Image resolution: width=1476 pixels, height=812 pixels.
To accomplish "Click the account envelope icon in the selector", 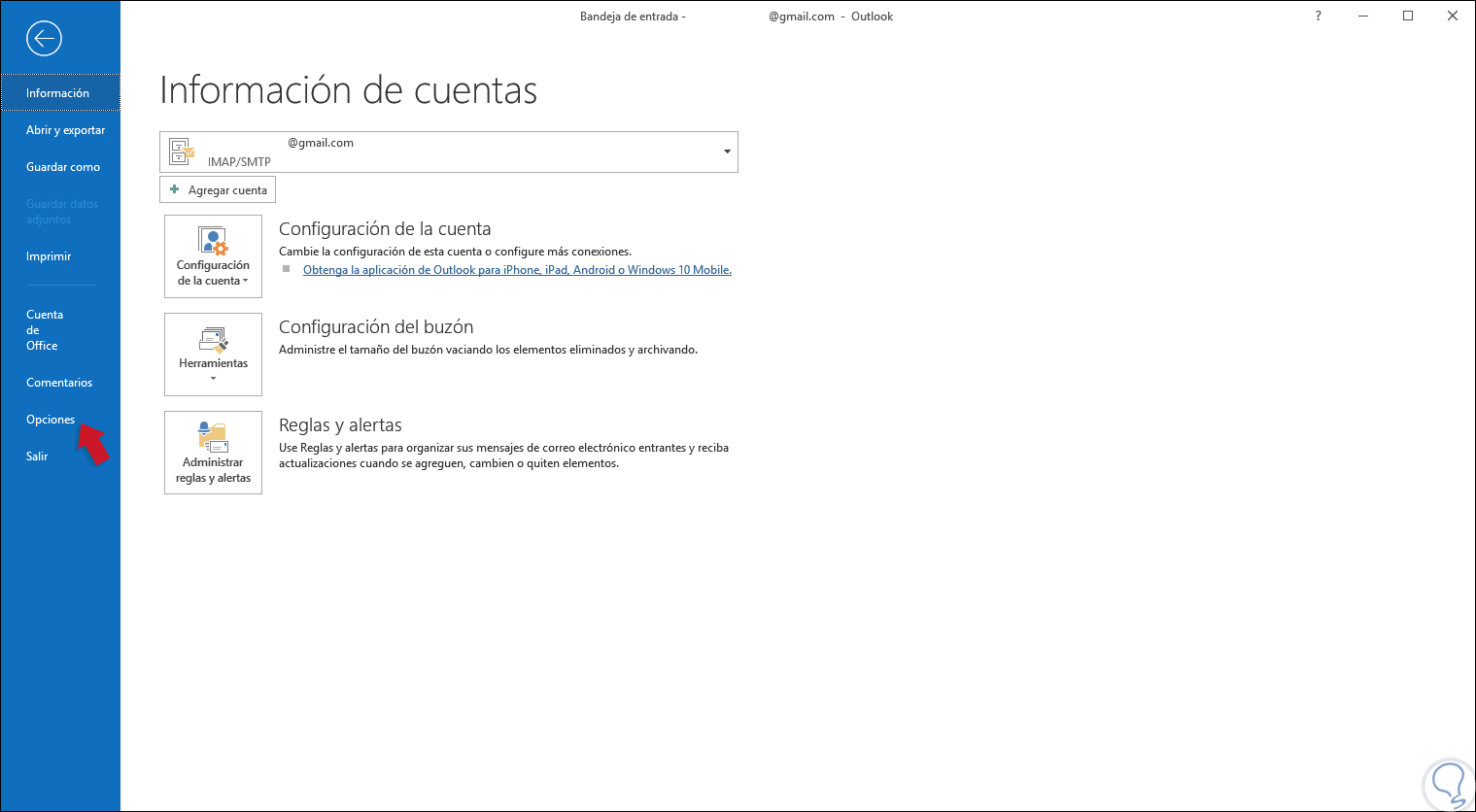I will [x=182, y=152].
